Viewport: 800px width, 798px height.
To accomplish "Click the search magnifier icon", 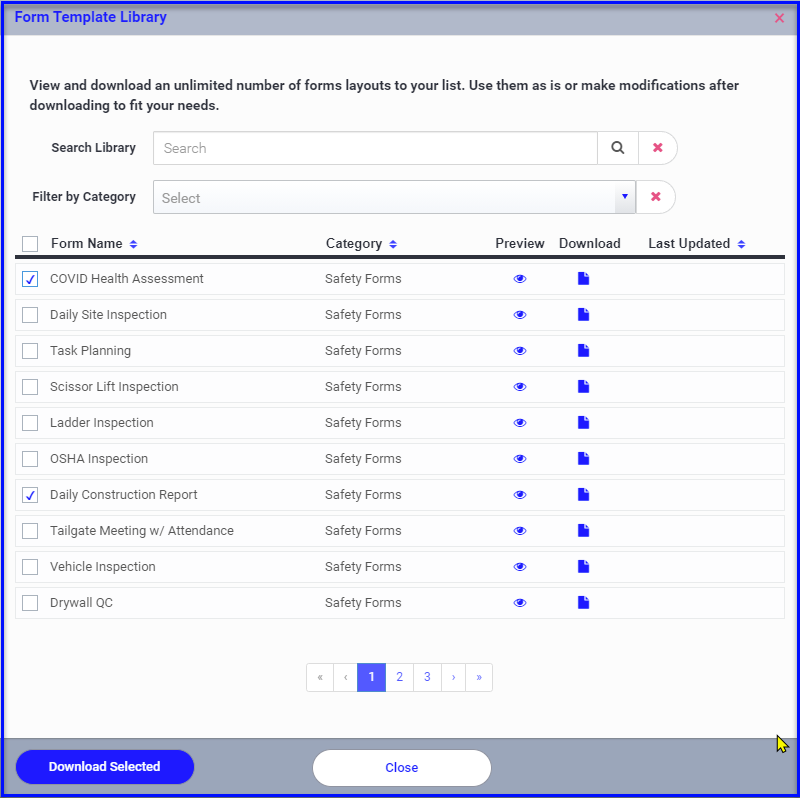I will pyautogui.click(x=617, y=148).
